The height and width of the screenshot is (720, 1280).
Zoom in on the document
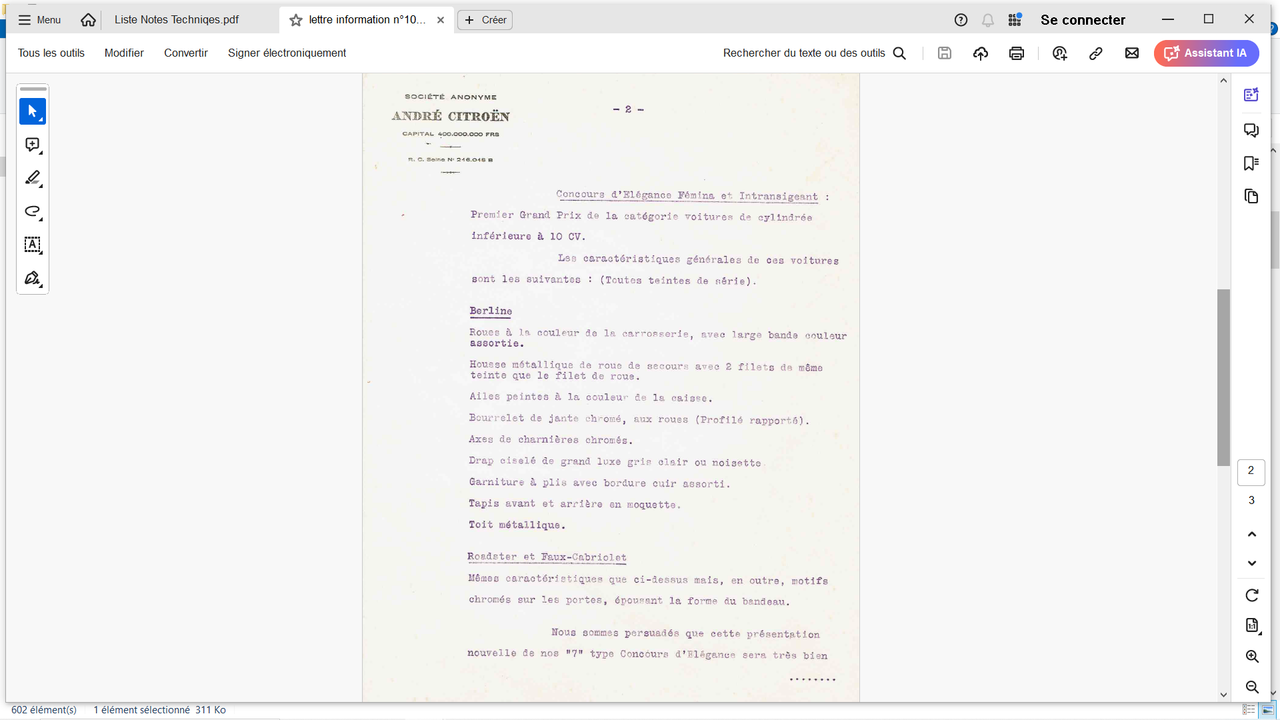click(1252, 657)
